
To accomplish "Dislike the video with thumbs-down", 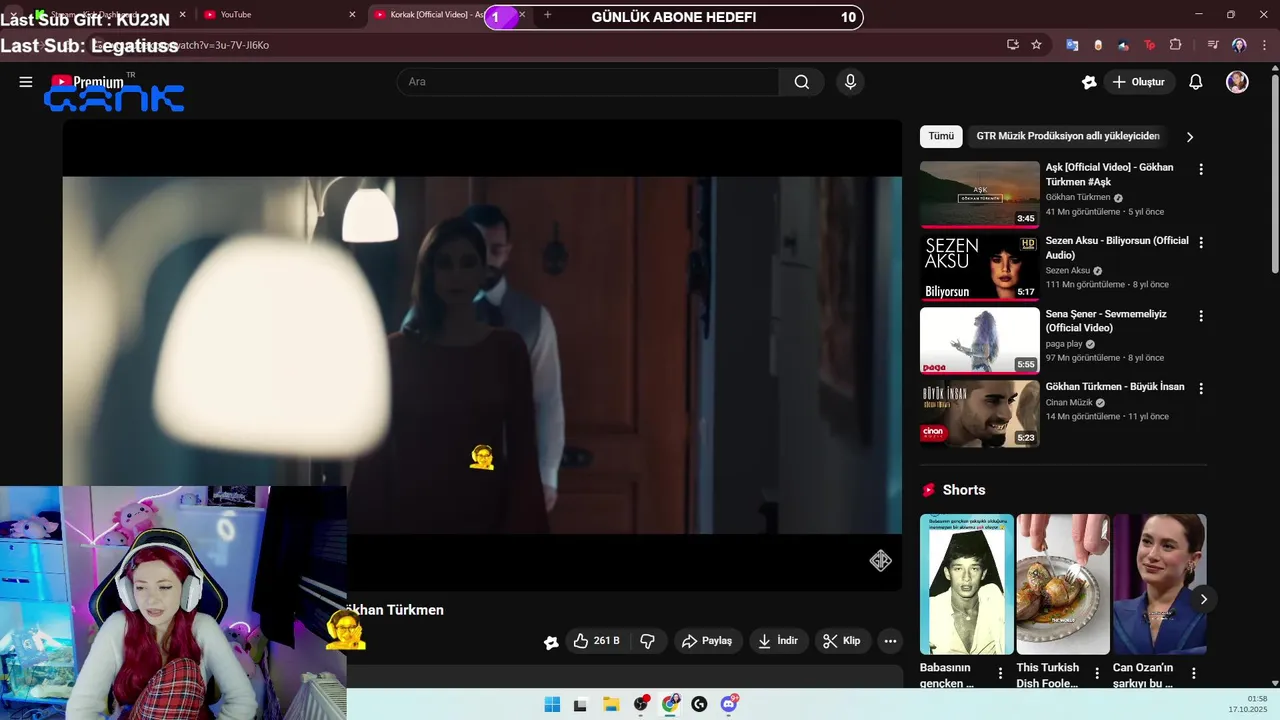I will (647, 641).
